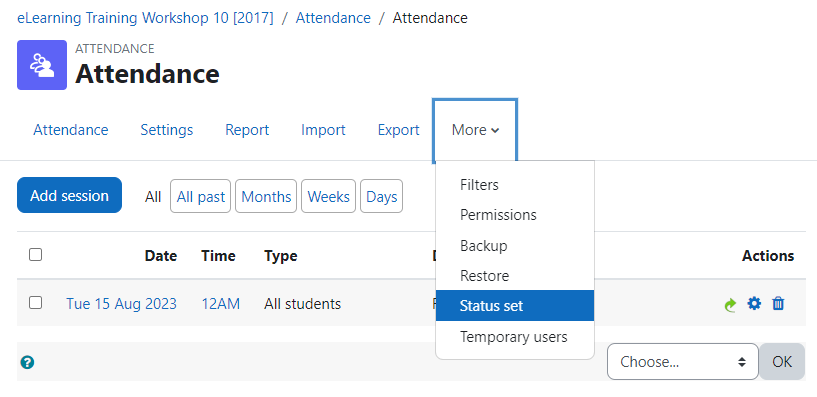Open the Choose... bulk action dropdown

point(683,362)
